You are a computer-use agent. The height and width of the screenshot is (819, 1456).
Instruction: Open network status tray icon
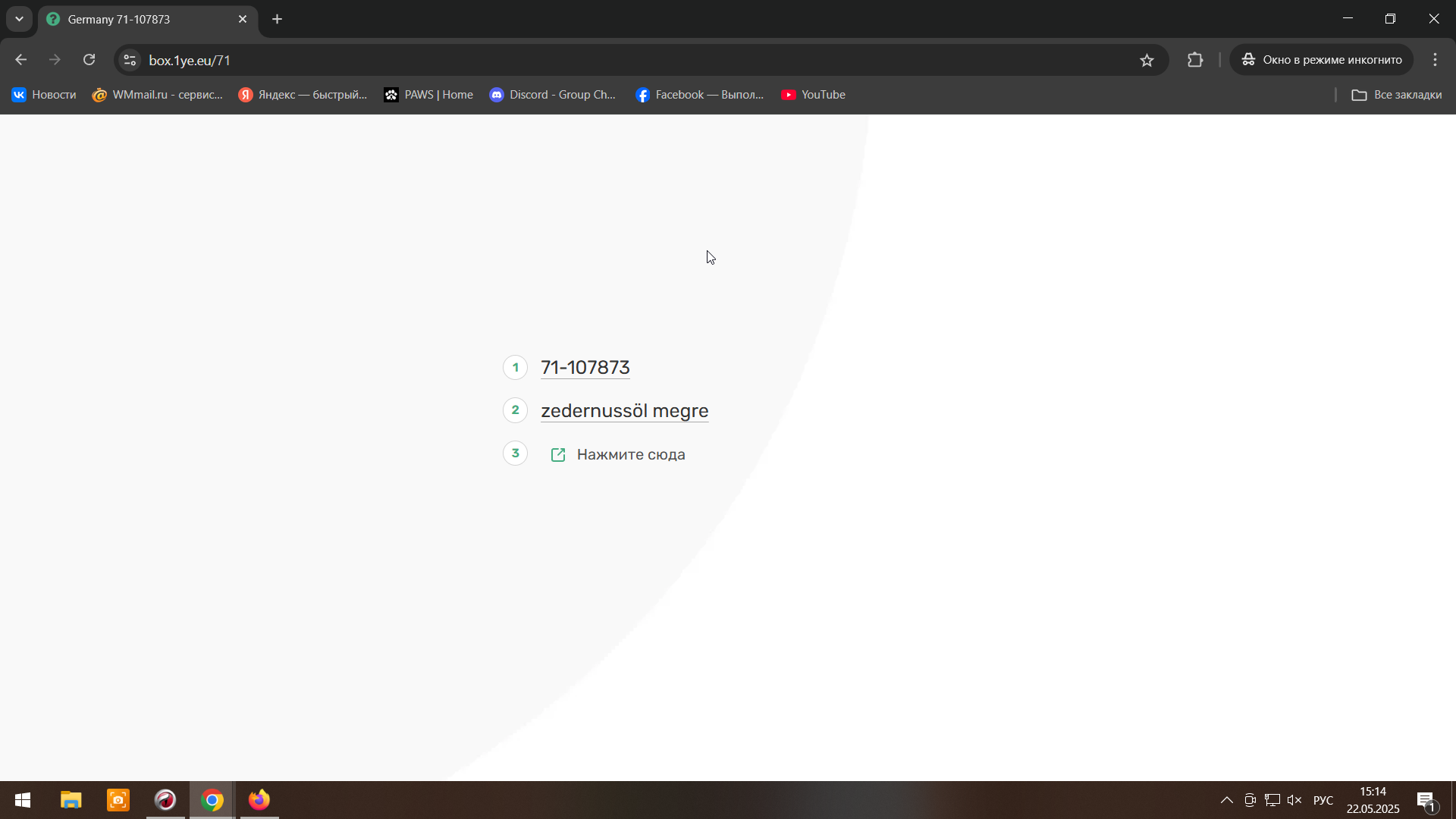pos(1272,800)
